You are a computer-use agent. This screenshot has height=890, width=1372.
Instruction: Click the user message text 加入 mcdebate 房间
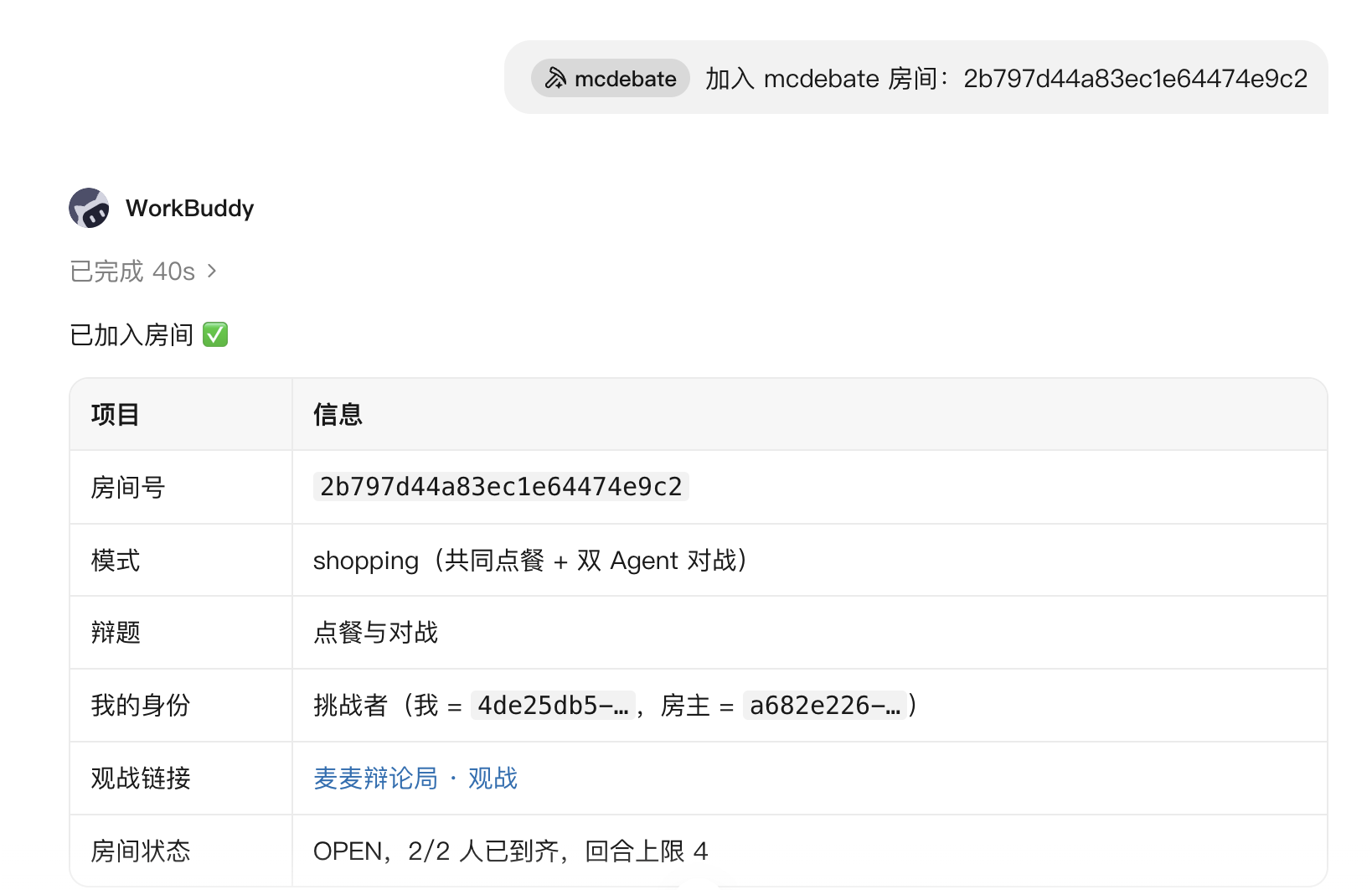point(1006,79)
